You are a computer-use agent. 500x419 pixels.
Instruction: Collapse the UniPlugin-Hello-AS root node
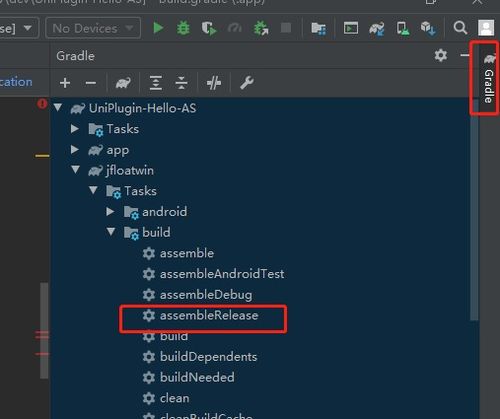tap(58, 107)
